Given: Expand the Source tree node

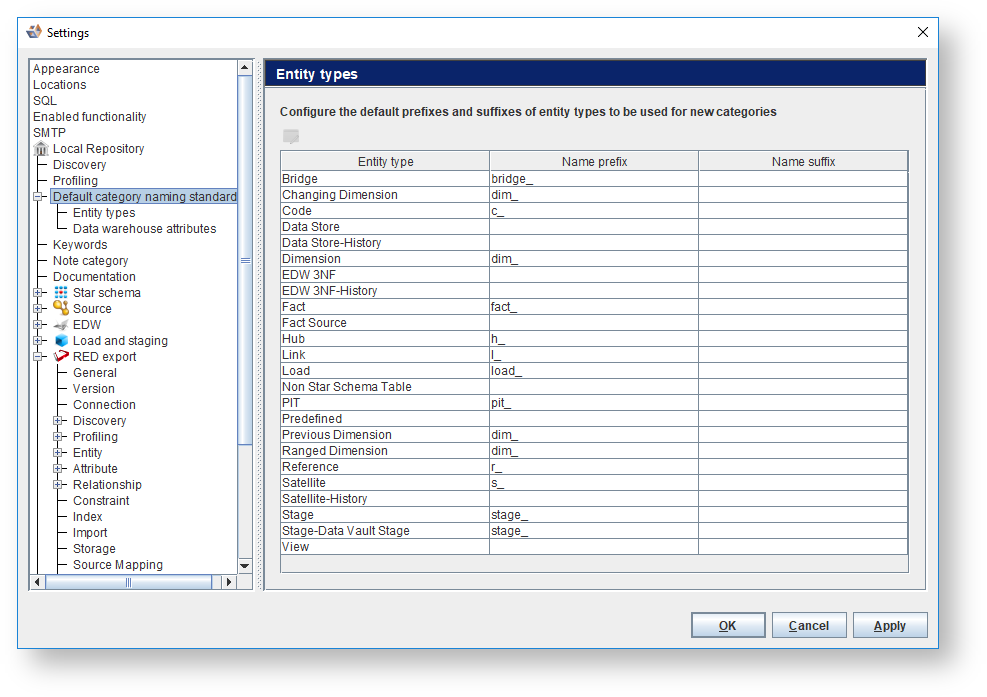Looking at the screenshot, I should tap(38, 309).
